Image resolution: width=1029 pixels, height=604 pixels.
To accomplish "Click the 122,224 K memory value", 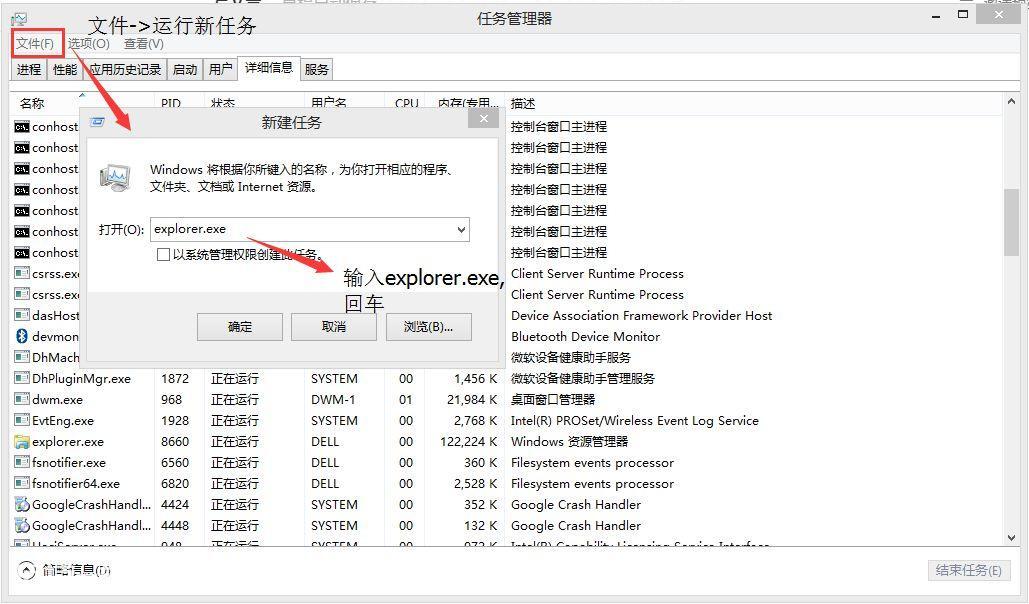I will click(x=469, y=441).
